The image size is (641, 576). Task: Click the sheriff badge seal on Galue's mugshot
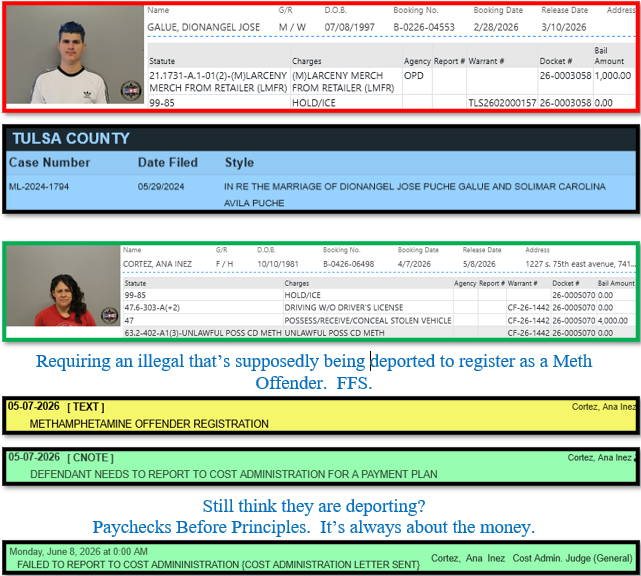131,90
